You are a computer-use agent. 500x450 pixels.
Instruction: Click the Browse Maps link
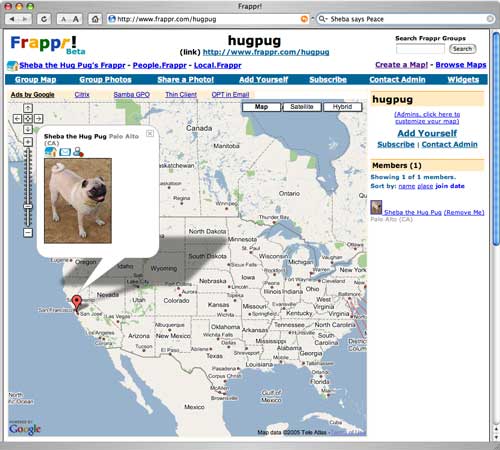click(461, 65)
